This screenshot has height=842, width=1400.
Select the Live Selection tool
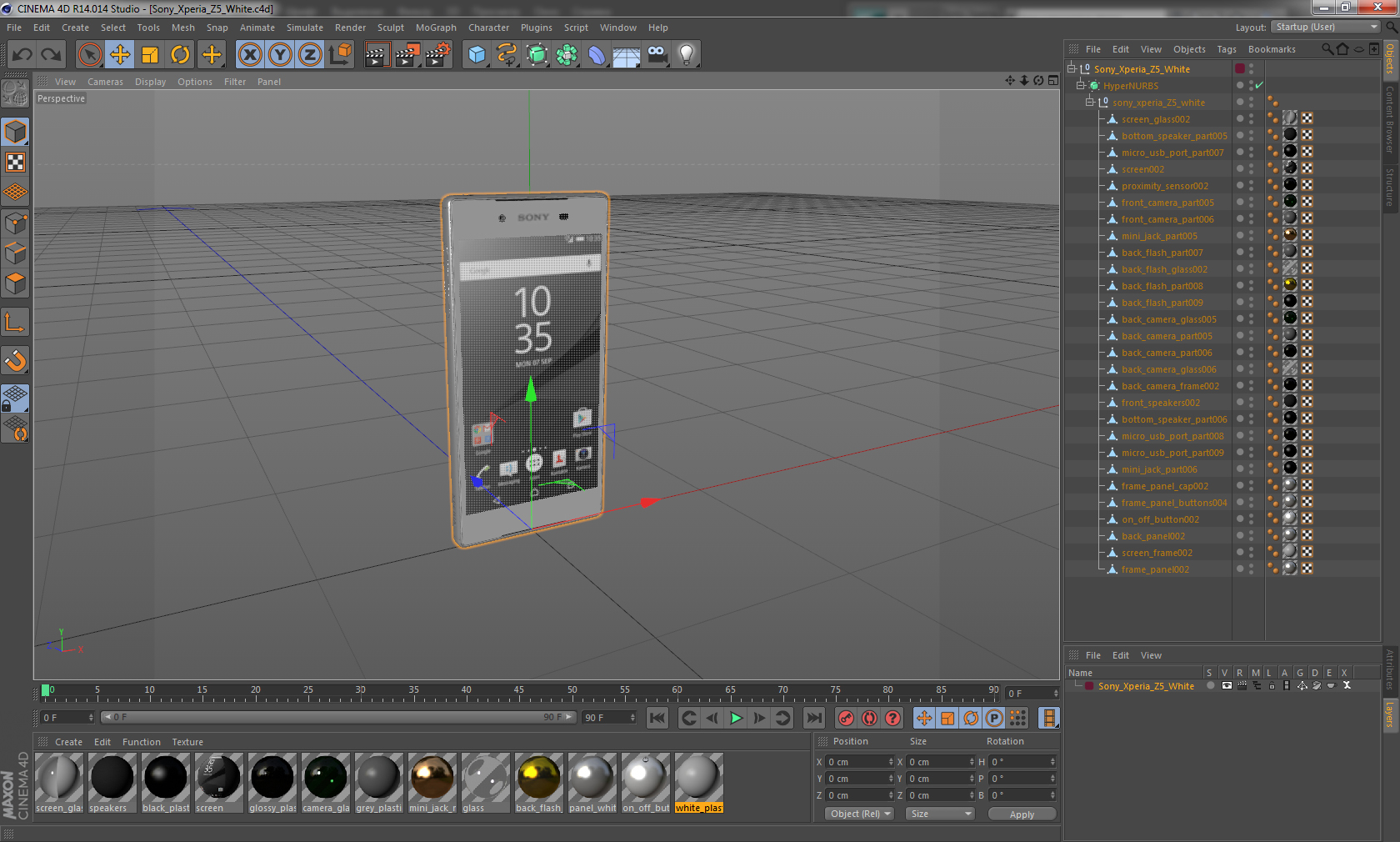pos(90,55)
